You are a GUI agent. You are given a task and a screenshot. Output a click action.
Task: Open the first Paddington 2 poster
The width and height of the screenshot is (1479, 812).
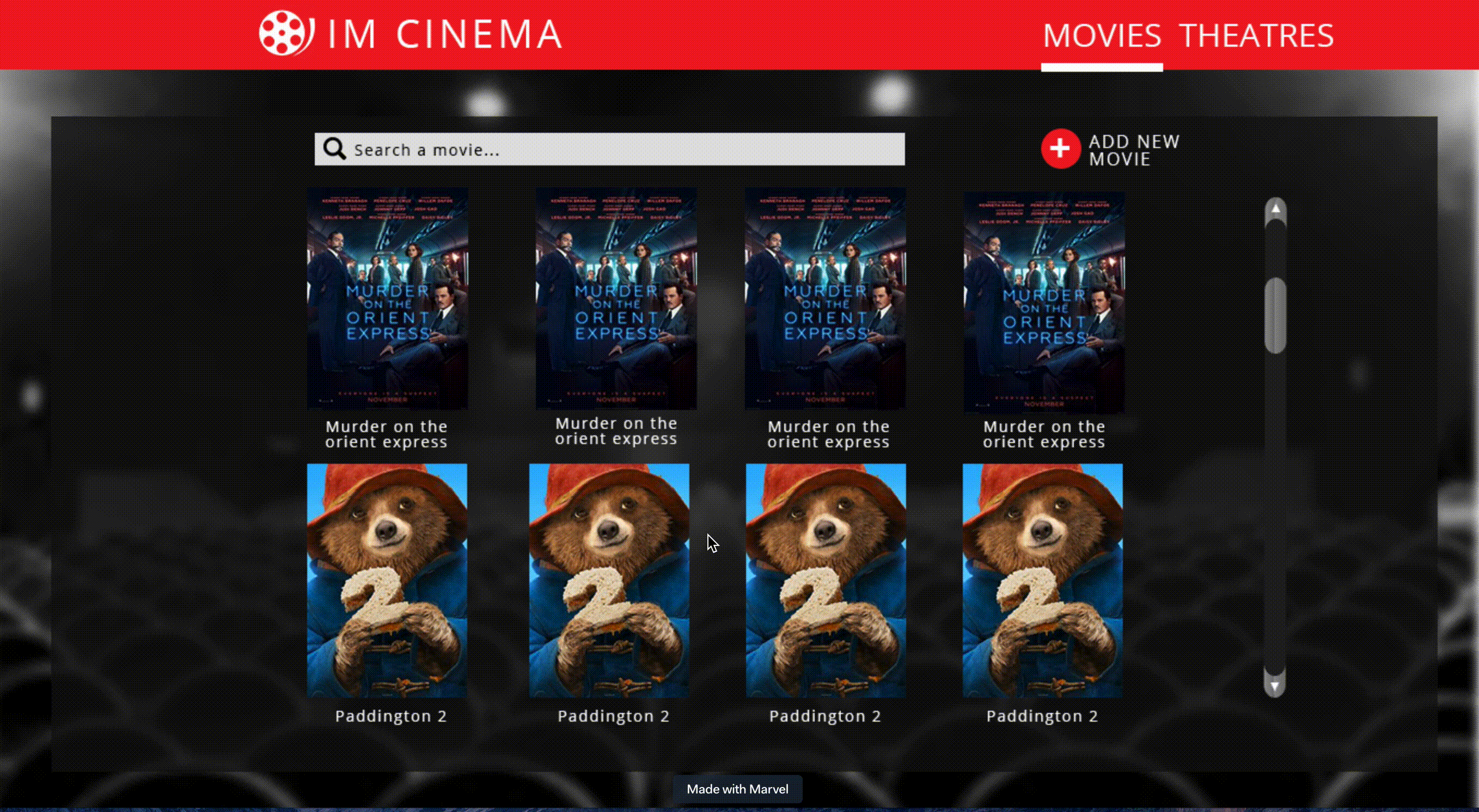pyautogui.click(x=387, y=581)
